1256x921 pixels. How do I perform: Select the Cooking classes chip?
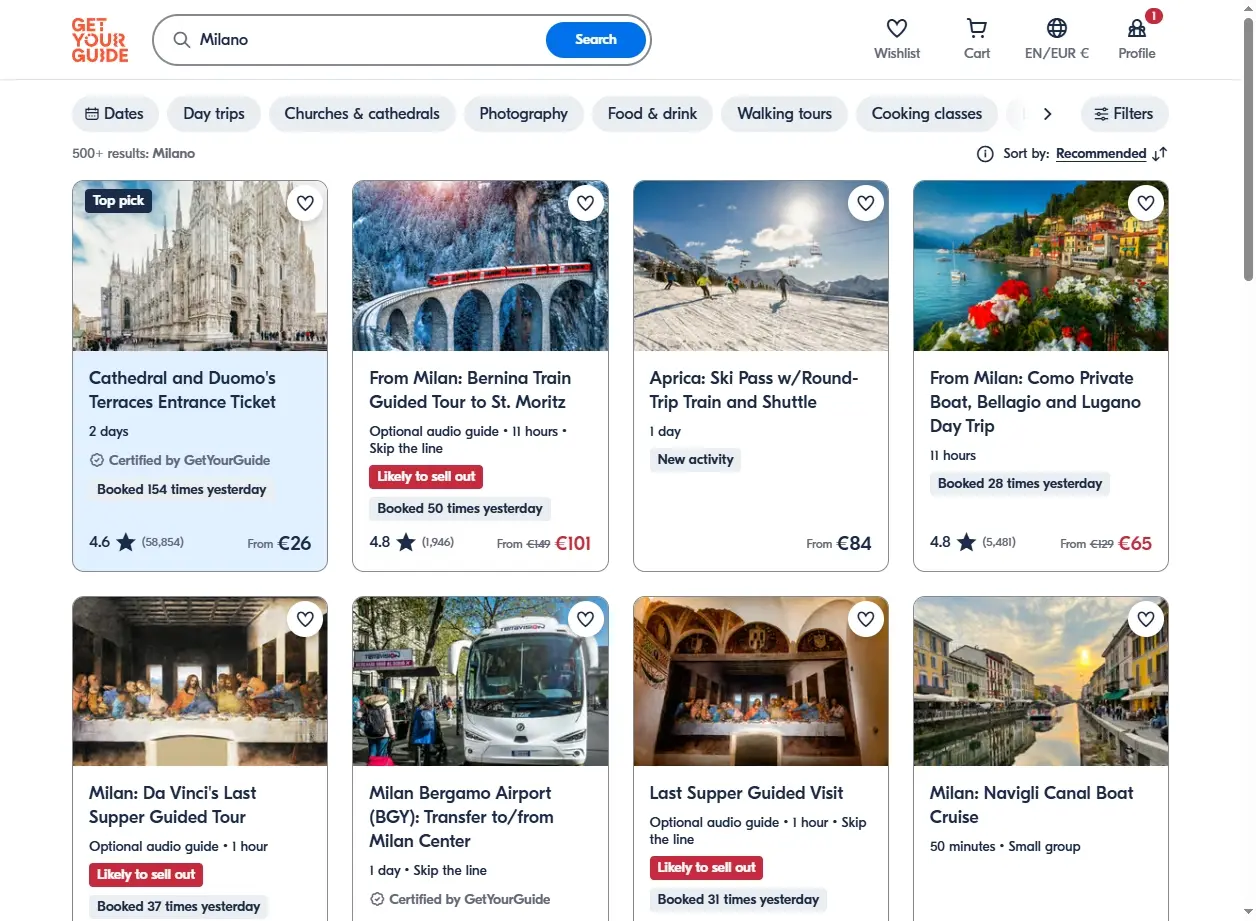(x=926, y=114)
